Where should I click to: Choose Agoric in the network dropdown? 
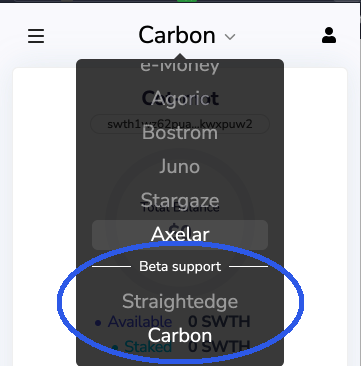(180, 99)
